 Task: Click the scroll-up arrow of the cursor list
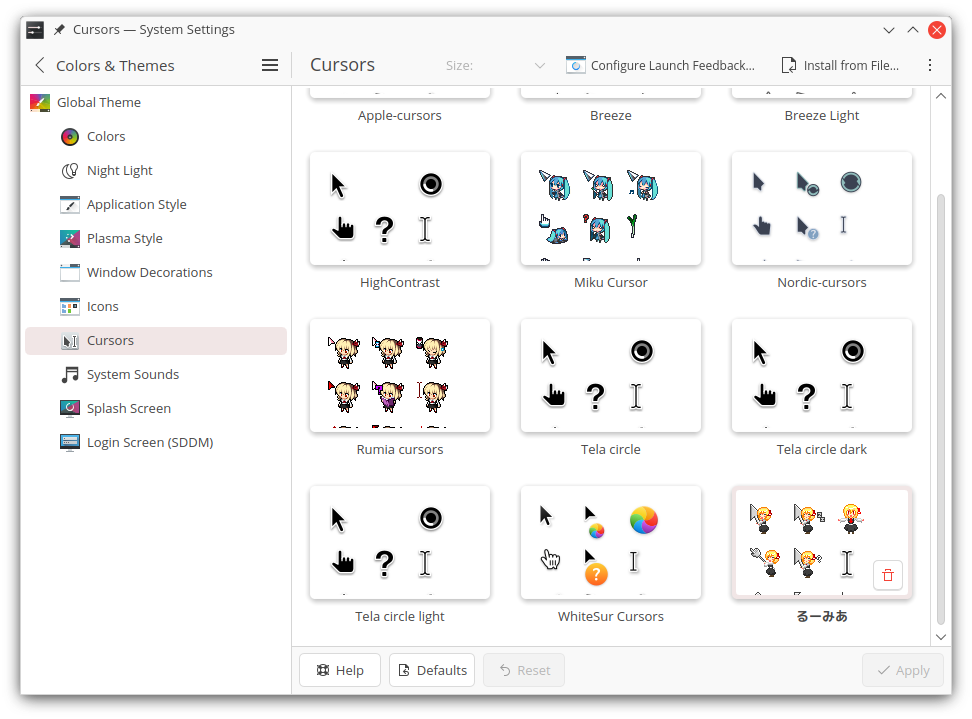tap(941, 96)
